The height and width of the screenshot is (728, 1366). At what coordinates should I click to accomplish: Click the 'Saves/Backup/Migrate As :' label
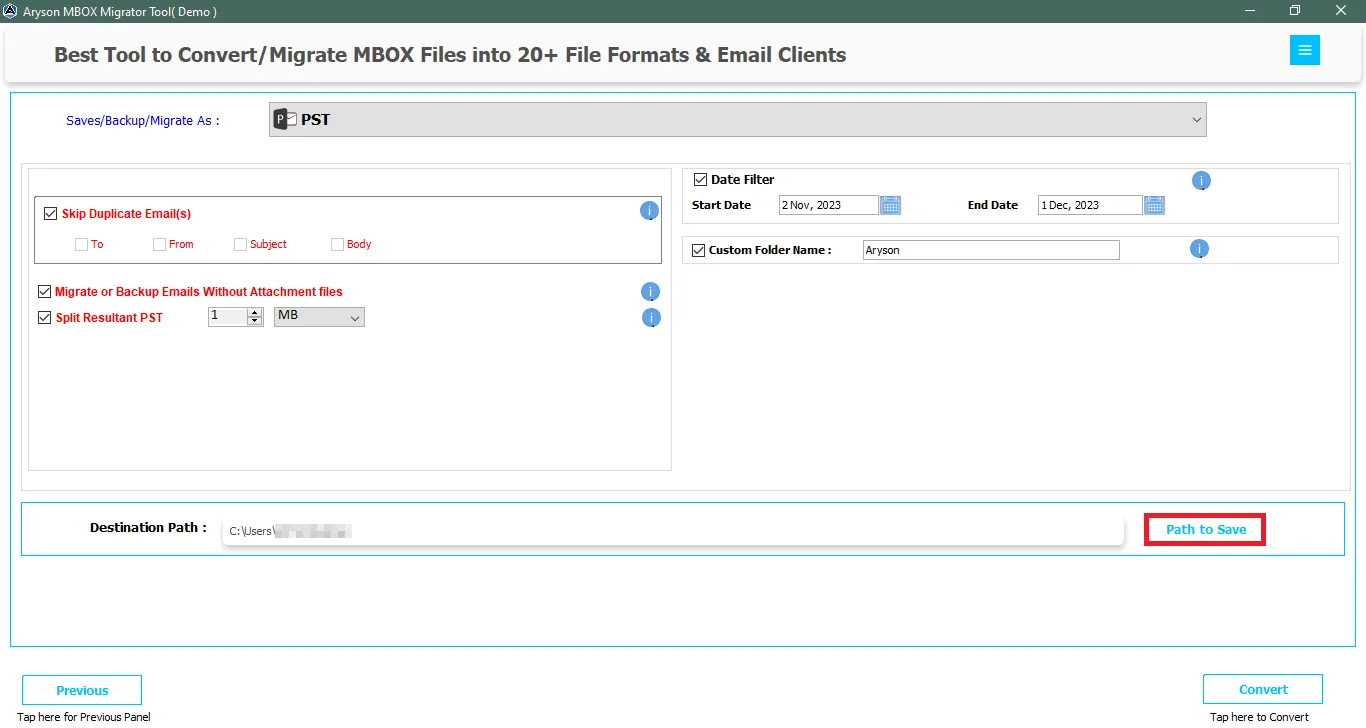click(x=143, y=120)
